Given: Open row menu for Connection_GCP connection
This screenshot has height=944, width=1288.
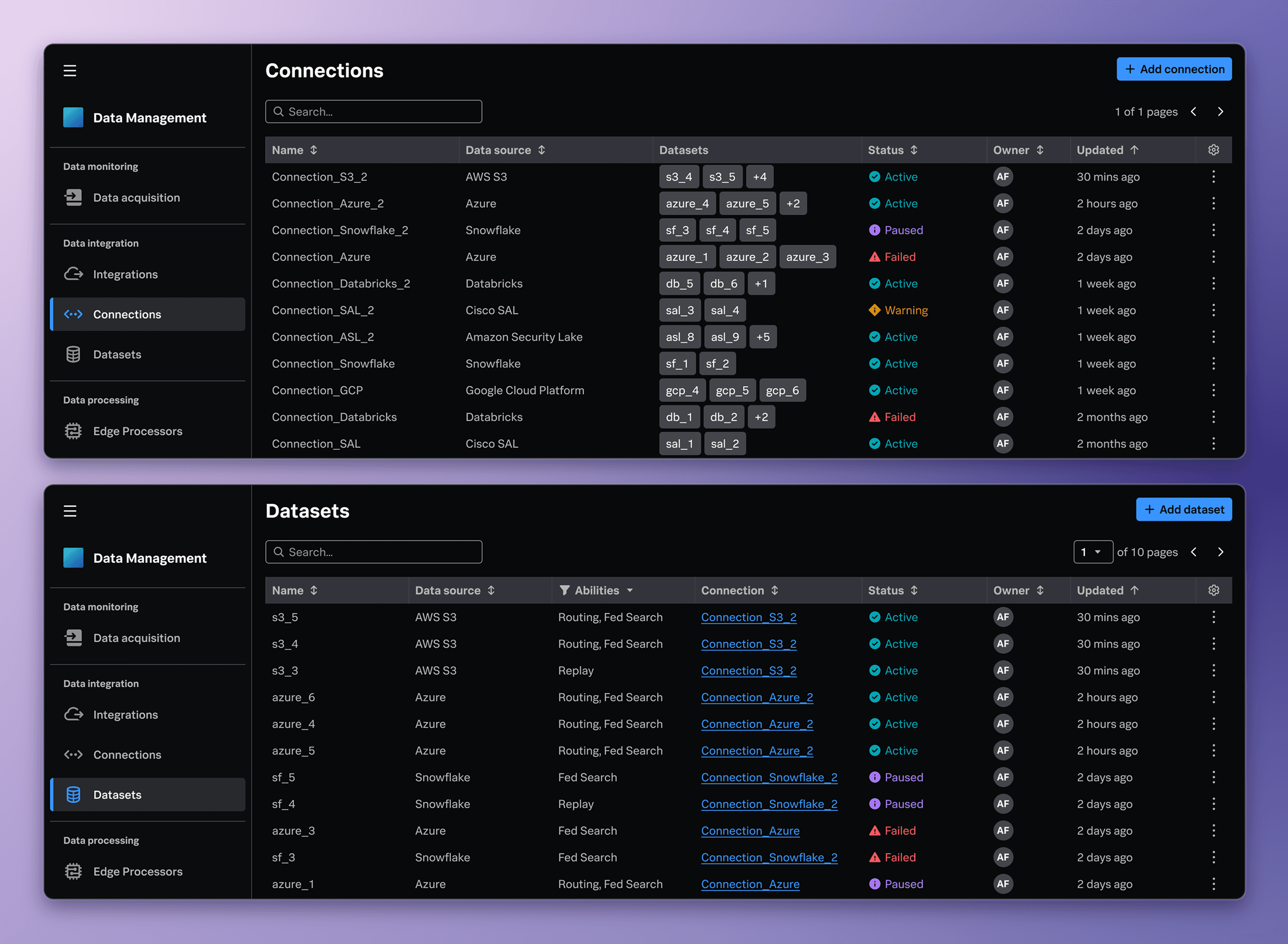Looking at the screenshot, I should point(1214,390).
